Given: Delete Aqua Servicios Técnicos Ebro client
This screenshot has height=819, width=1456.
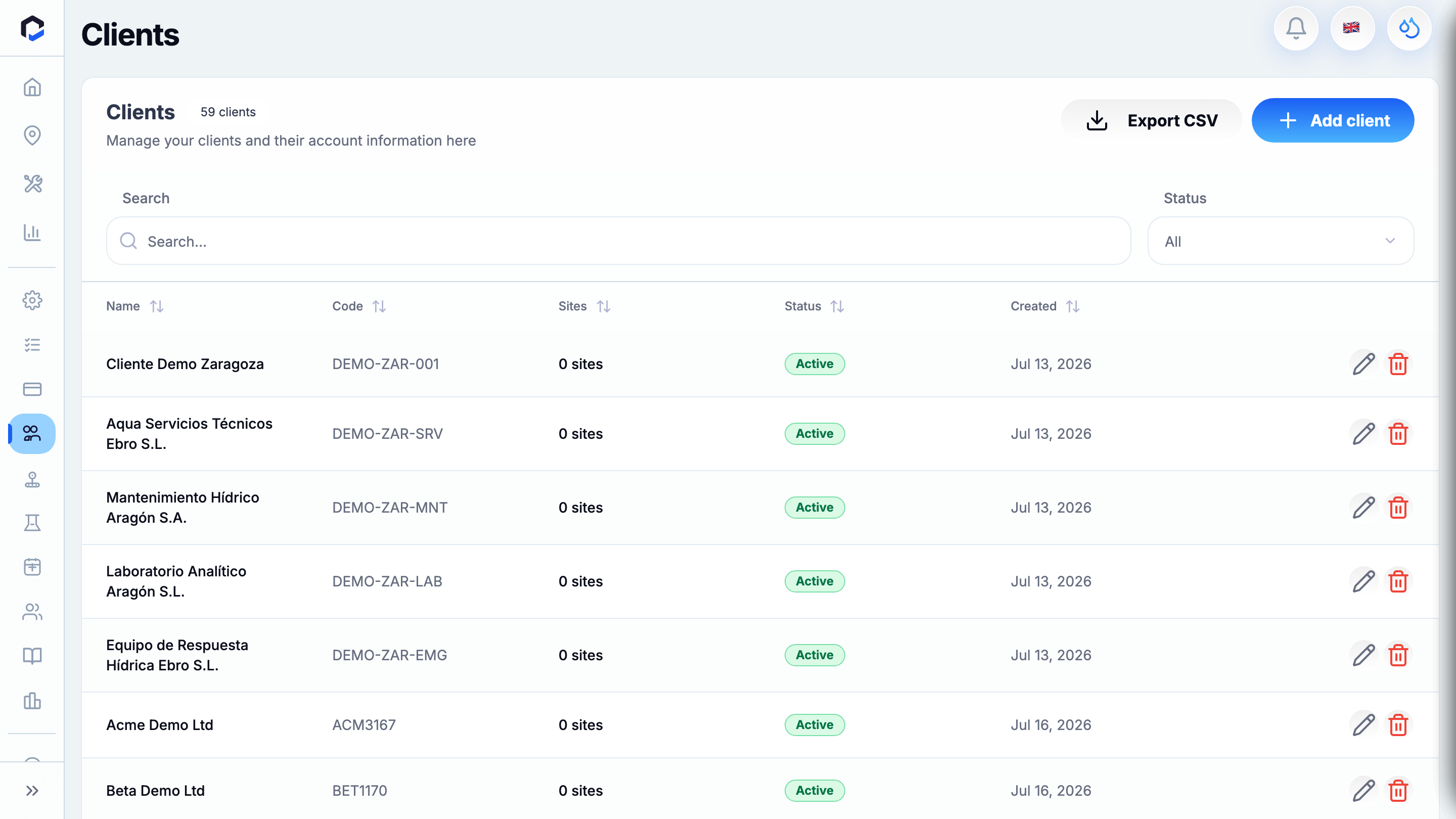Looking at the screenshot, I should point(1398,434).
